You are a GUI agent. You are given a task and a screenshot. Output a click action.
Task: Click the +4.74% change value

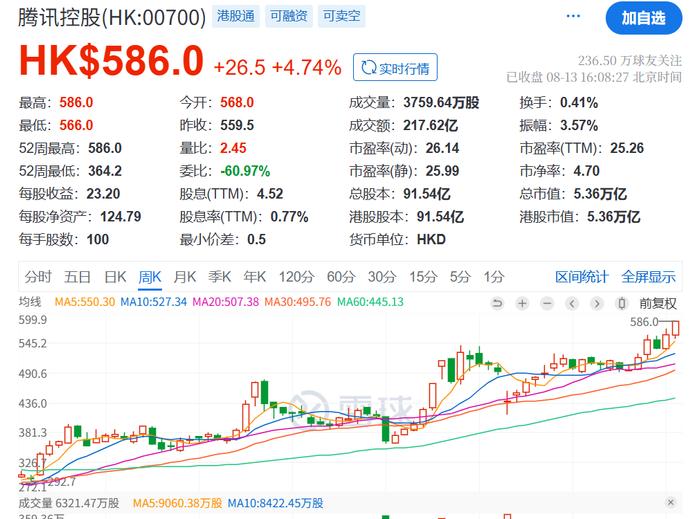tap(307, 68)
